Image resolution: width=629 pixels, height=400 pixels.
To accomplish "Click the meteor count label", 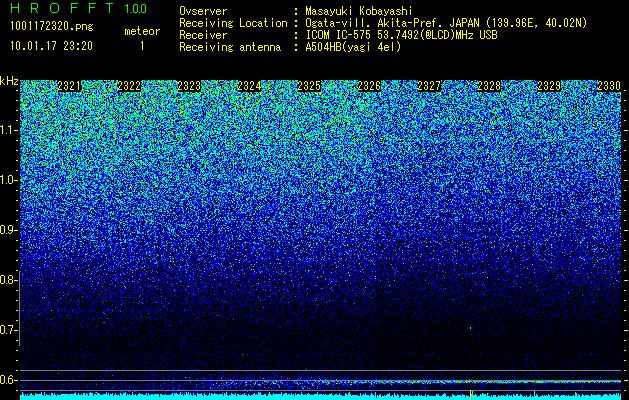I will [142, 31].
